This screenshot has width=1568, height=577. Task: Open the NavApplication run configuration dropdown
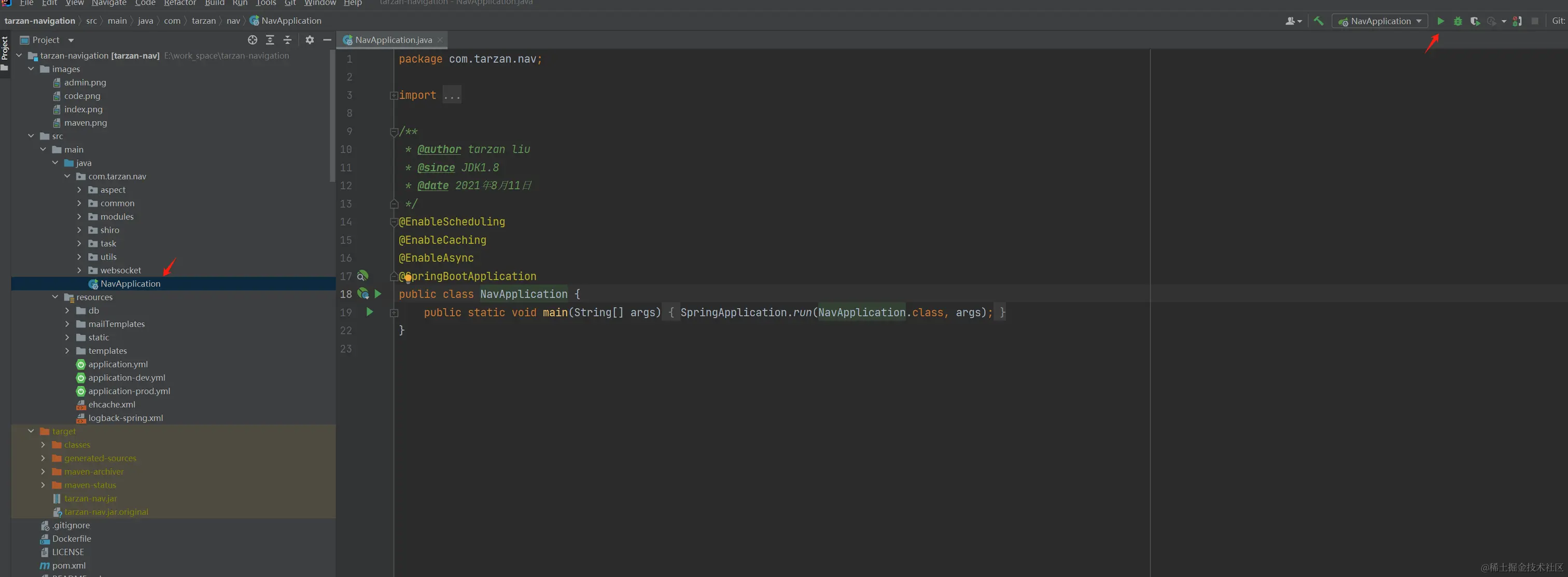click(1379, 21)
